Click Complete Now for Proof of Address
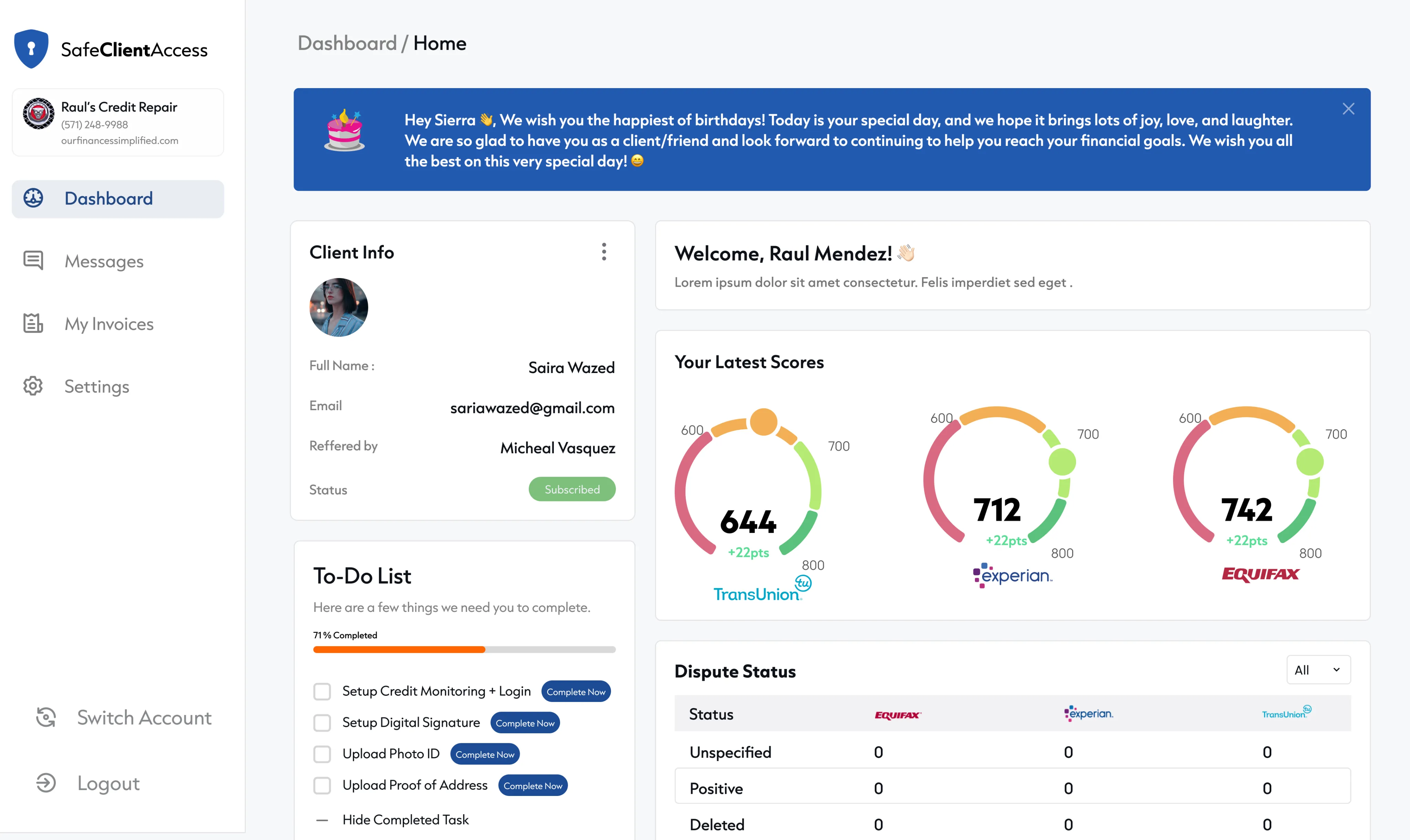This screenshot has width=1410, height=840. 533,785
